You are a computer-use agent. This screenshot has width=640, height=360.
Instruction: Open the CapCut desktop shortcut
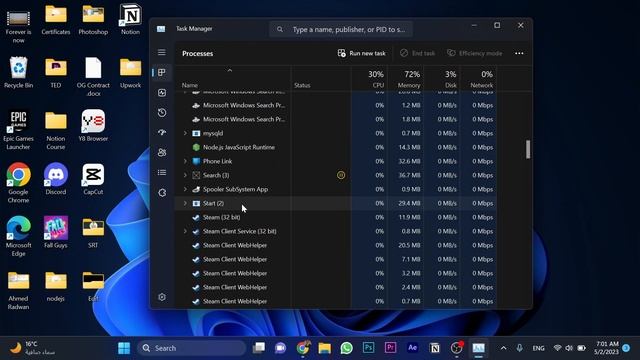pyautogui.click(x=93, y=179)
